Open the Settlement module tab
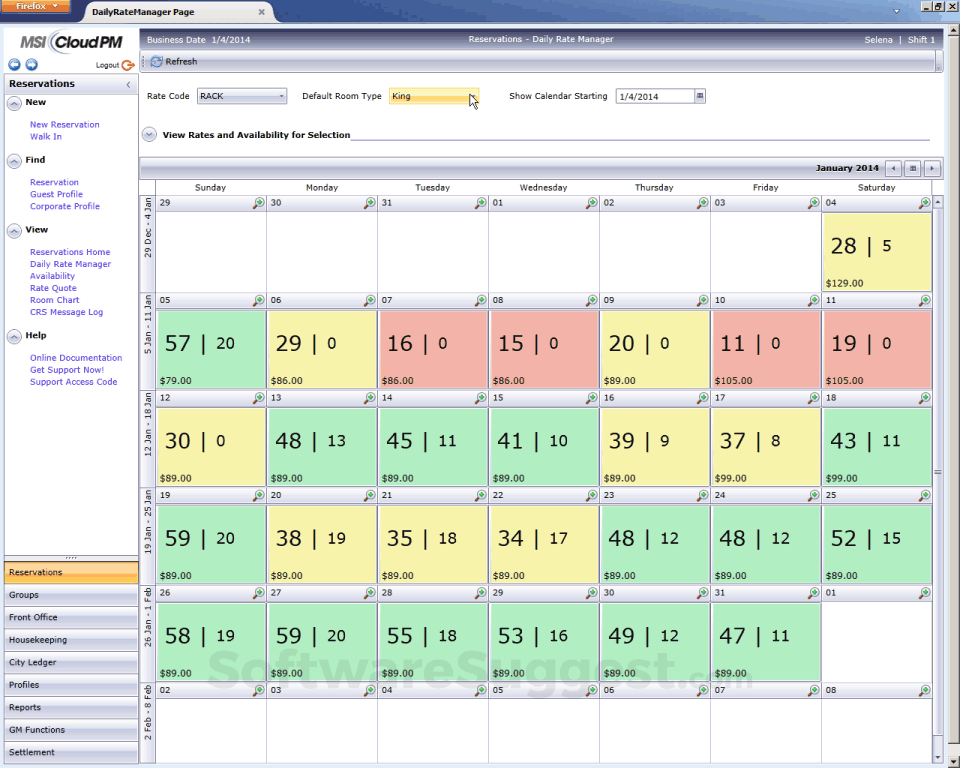 (71, 752)
